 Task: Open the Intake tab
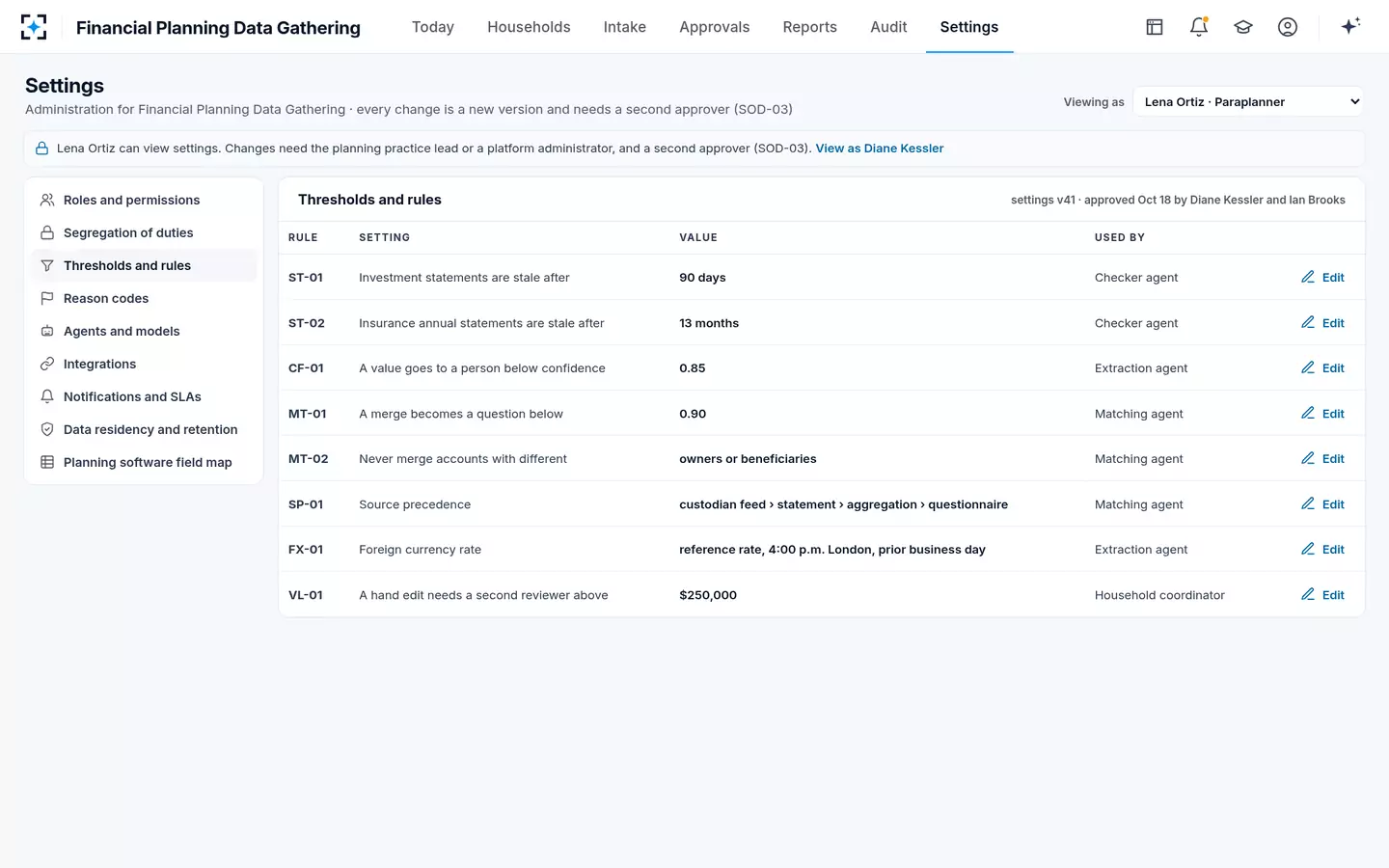625,27
